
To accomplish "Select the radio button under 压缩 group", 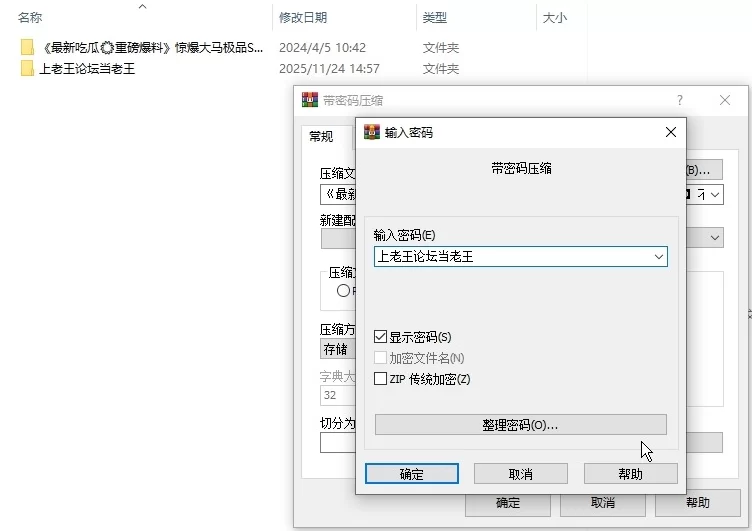I will pos(343,290).
